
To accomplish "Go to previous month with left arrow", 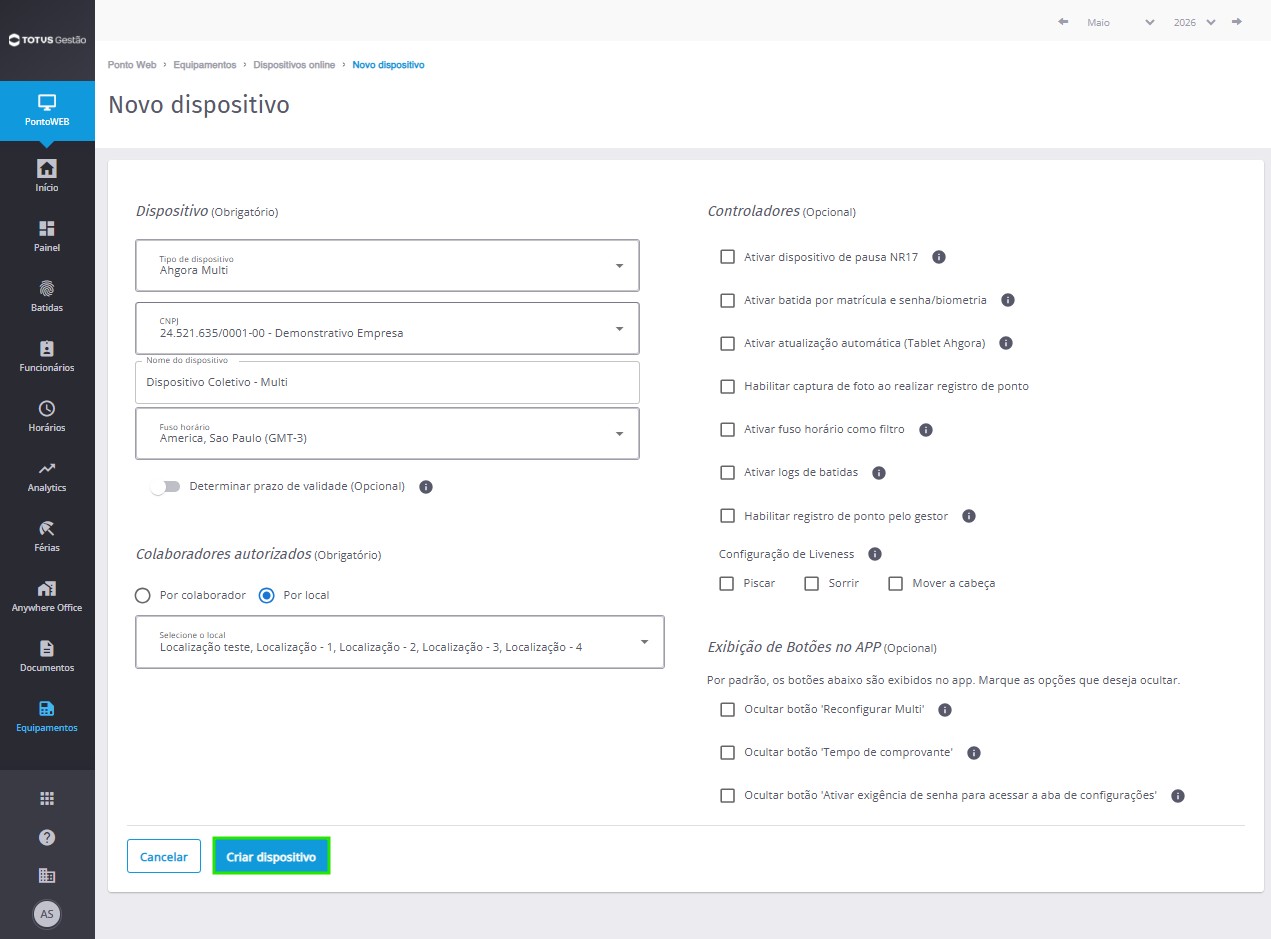I will [1063, 22].
